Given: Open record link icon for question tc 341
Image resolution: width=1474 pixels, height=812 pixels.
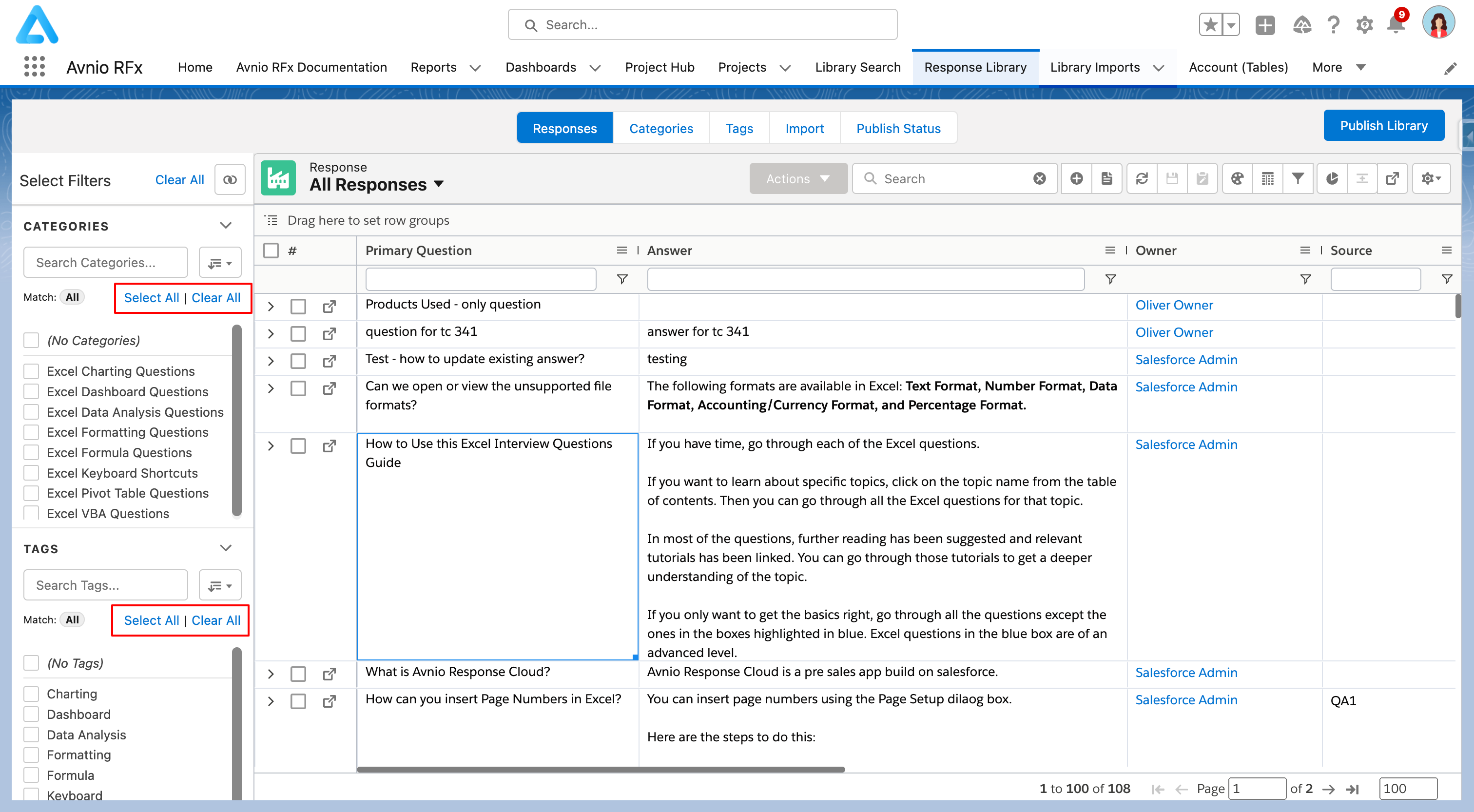Looking at the screenshot, I should click(x=329, y=333).
